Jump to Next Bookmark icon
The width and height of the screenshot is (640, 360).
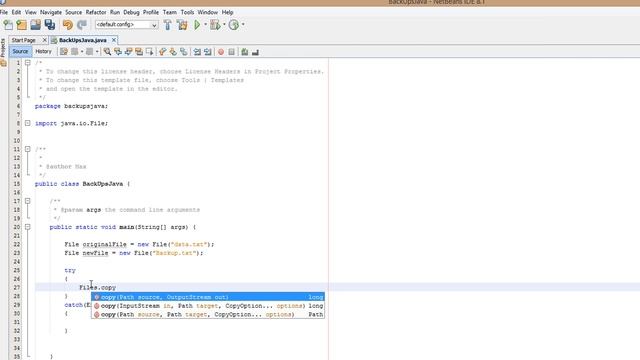coord(173,52)
